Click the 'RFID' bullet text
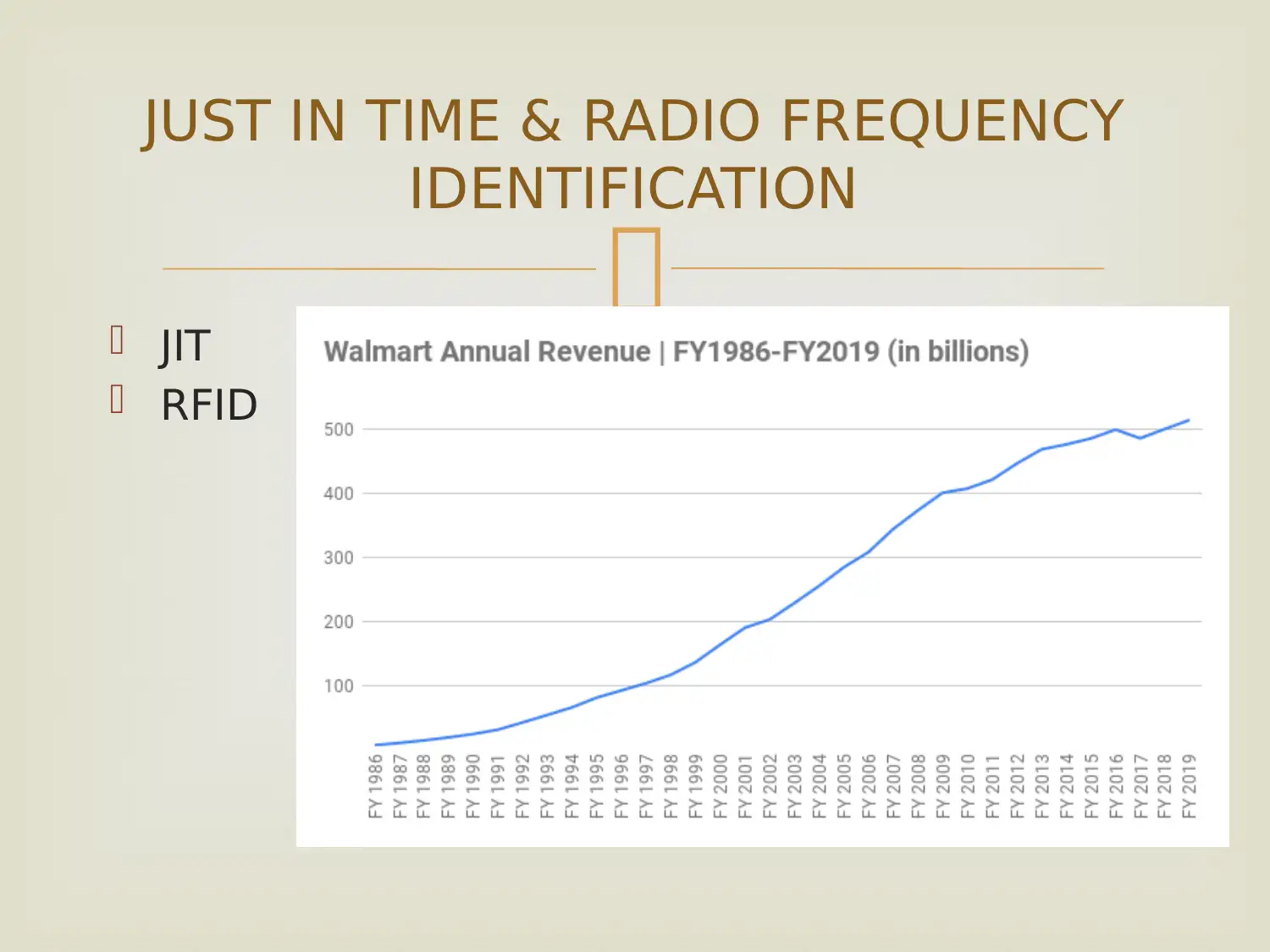 tap(209, 404)
